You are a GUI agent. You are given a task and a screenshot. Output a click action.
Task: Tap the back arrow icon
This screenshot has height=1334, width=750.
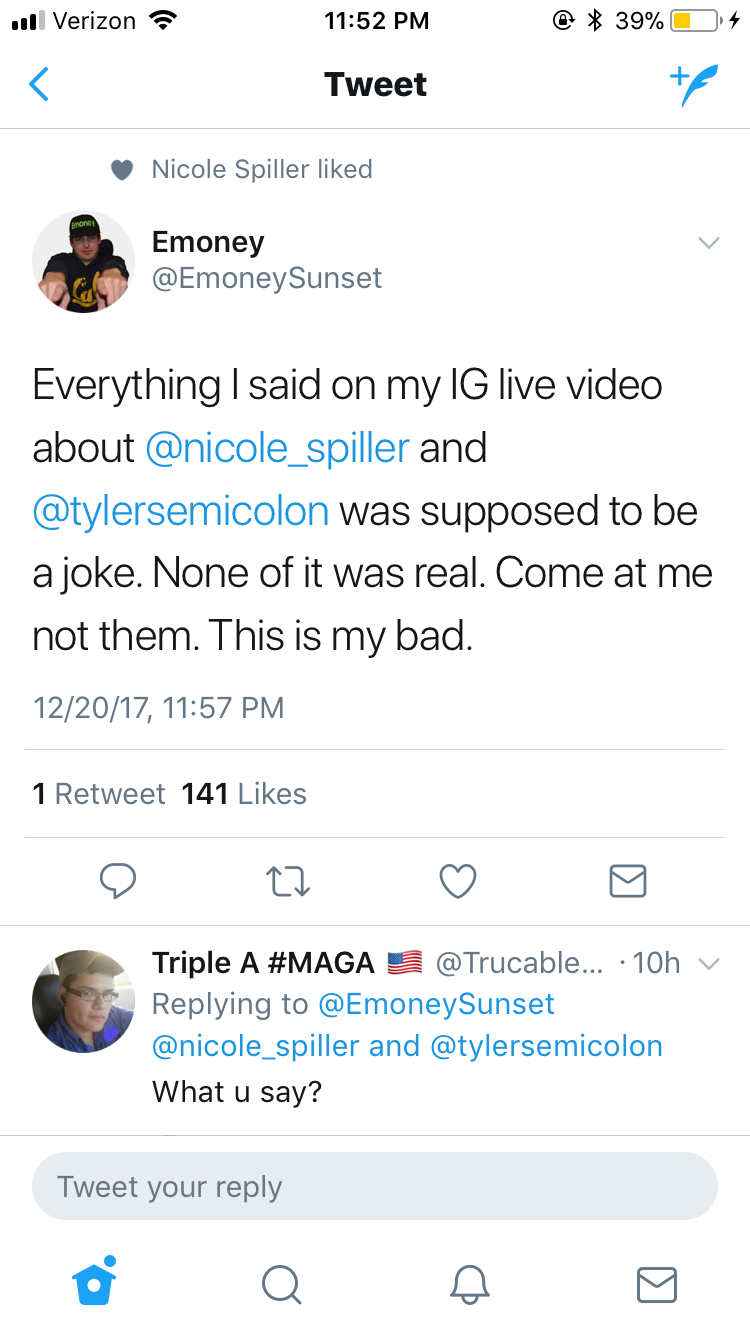(x=38, y=85)
